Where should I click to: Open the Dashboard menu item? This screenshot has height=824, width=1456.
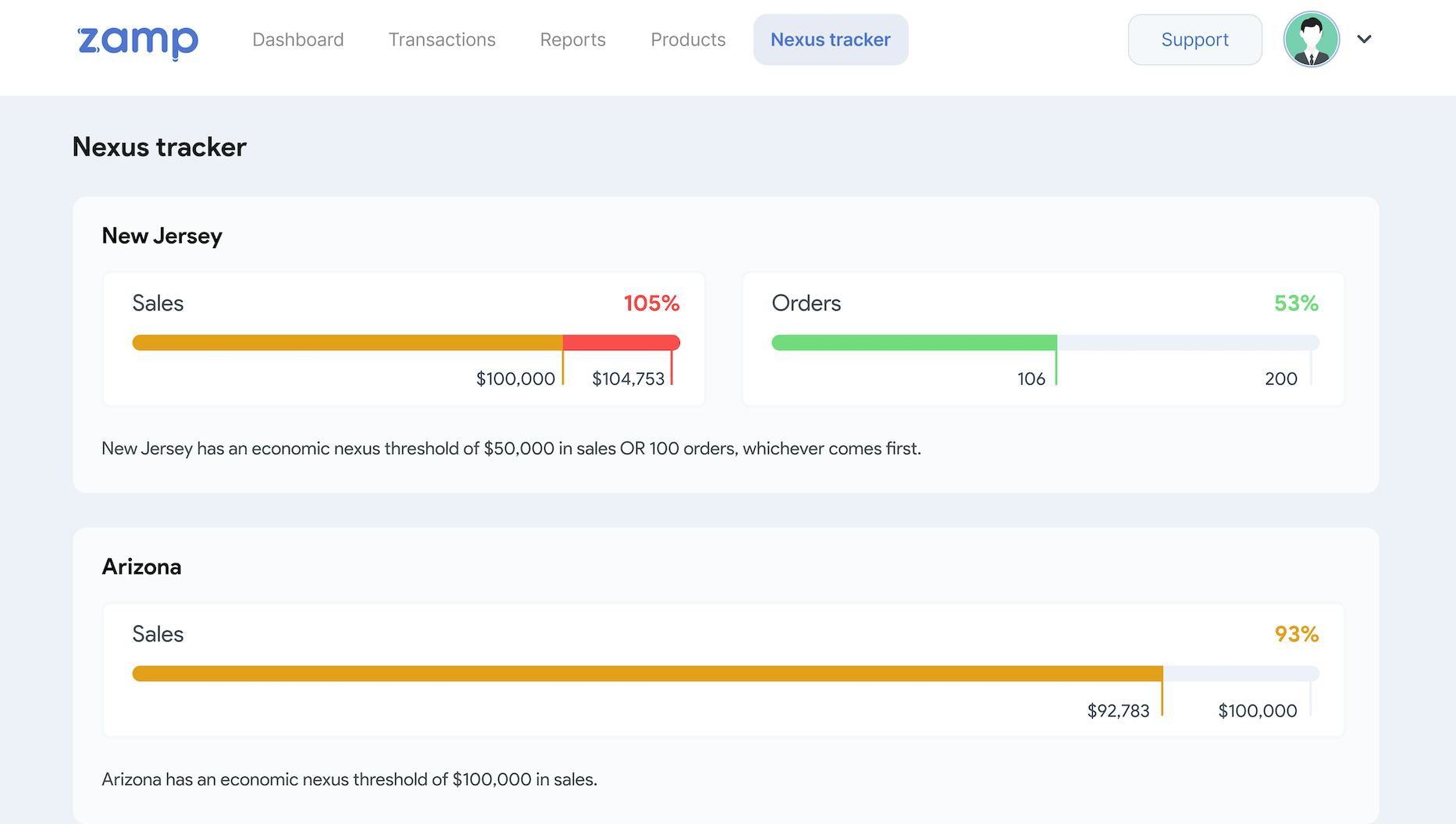[298, 39]
